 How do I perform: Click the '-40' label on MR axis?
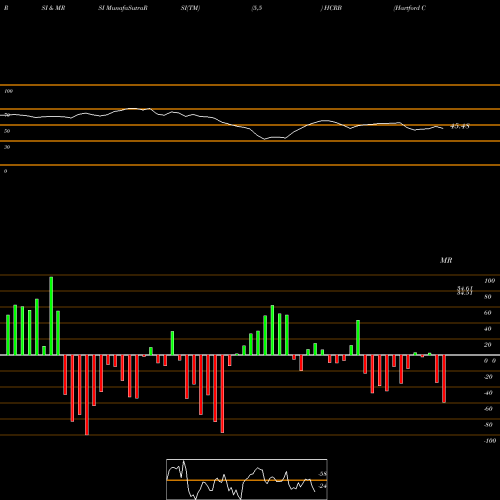pos(488,393)
